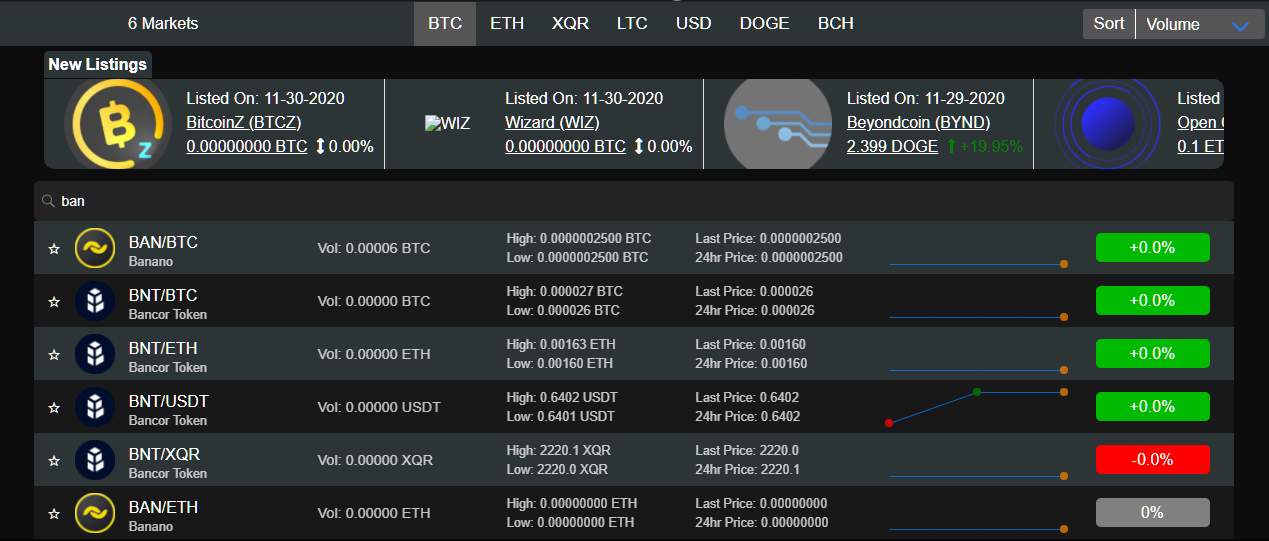Click the BNT/USDT sparkline price chart
Screen dimensions: 1269x541
click(976, 407)
